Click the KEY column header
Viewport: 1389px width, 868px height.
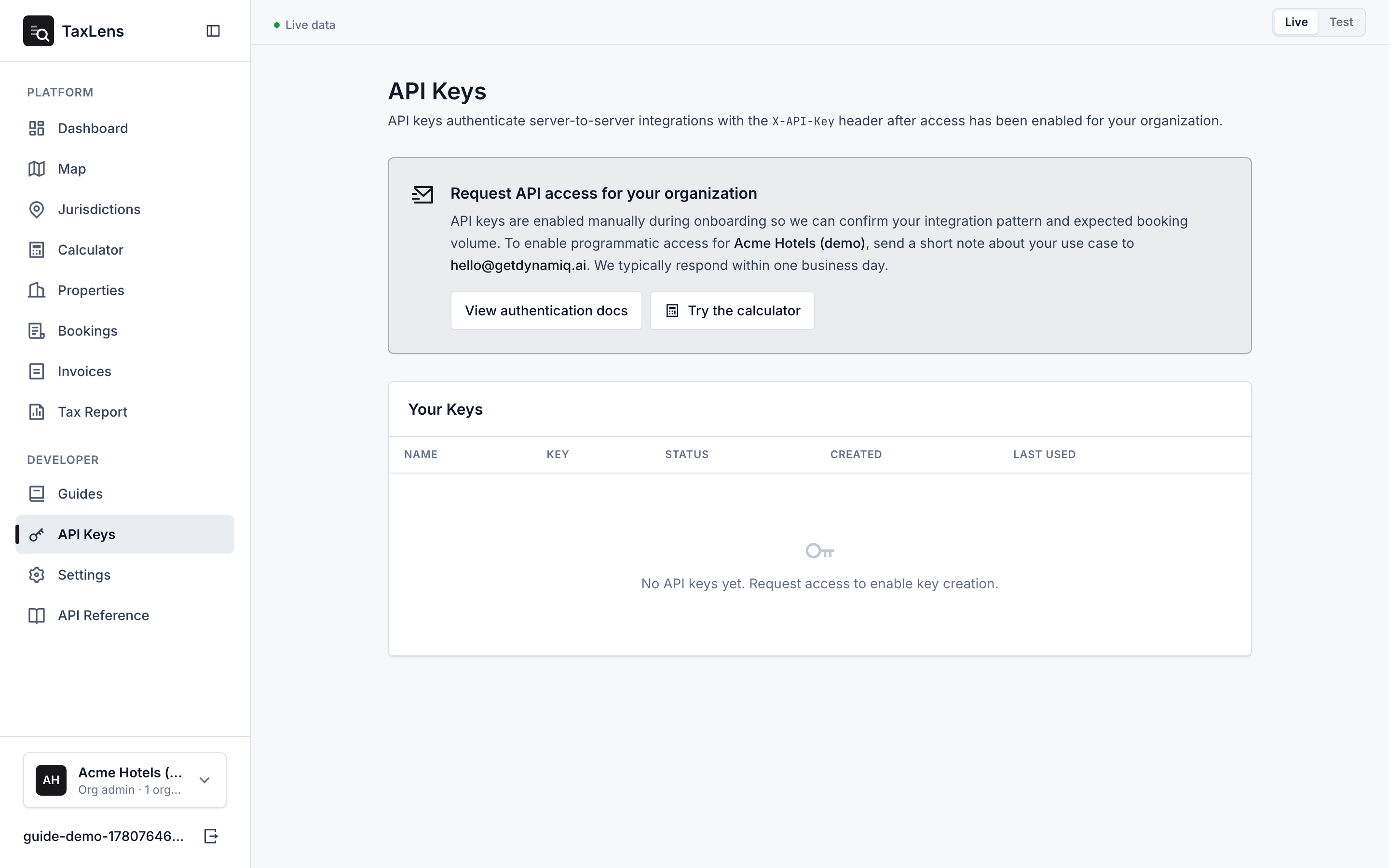pyautogui.click(x=558, y=454)
